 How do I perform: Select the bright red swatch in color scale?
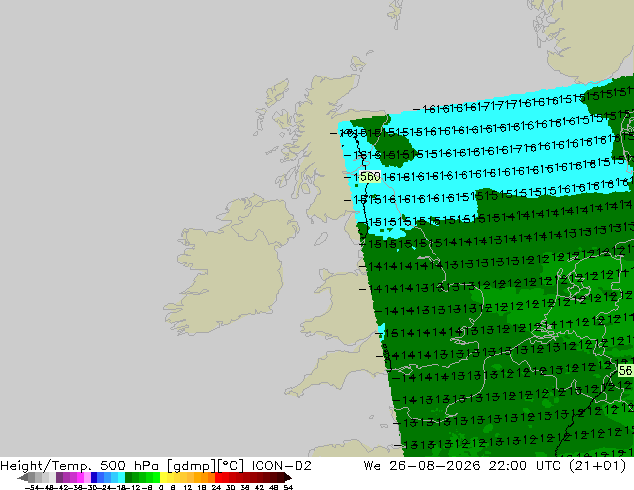tap(219, 477)
